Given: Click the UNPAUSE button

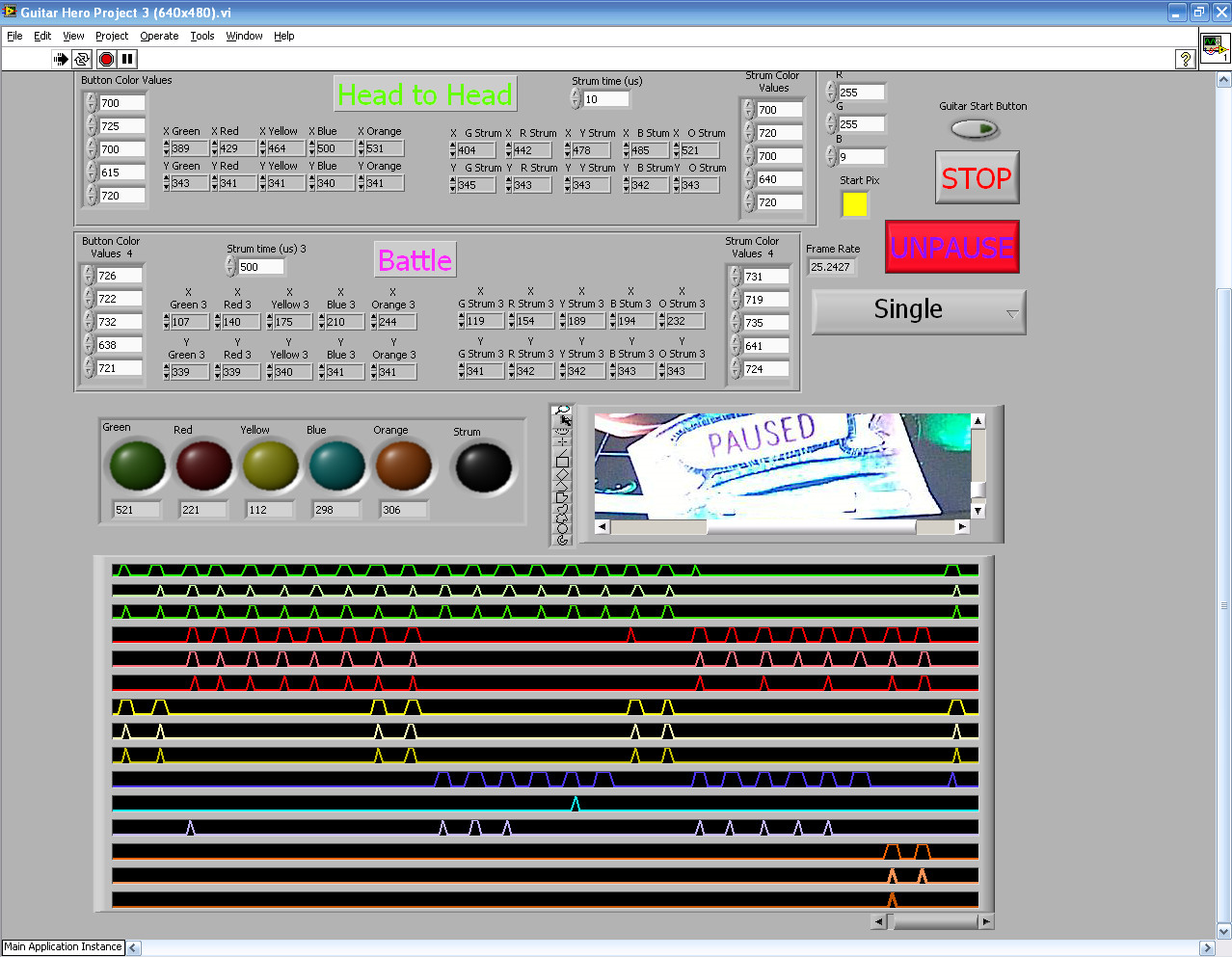Looking at the screenshot, I should click(951, 248).
